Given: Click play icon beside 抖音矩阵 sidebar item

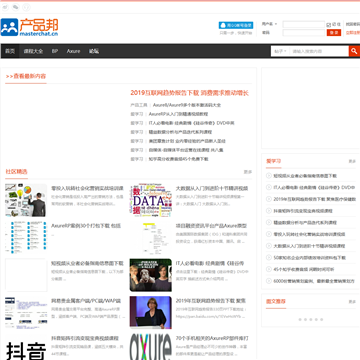Looking at the screenshot, I should pyautogui.click(x=269, y=211).
